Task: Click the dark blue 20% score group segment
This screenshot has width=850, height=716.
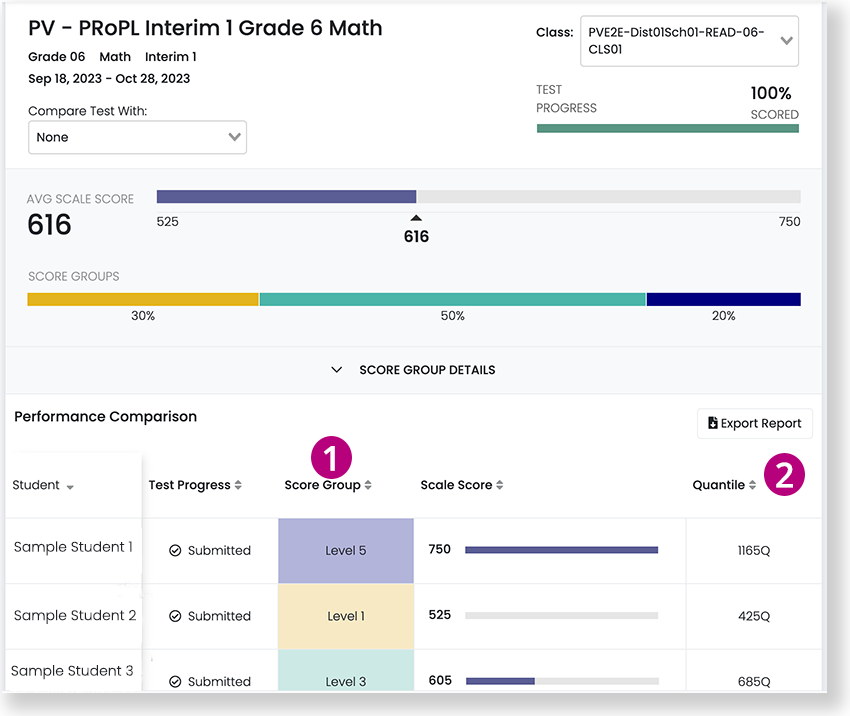Action: (723, 299)
